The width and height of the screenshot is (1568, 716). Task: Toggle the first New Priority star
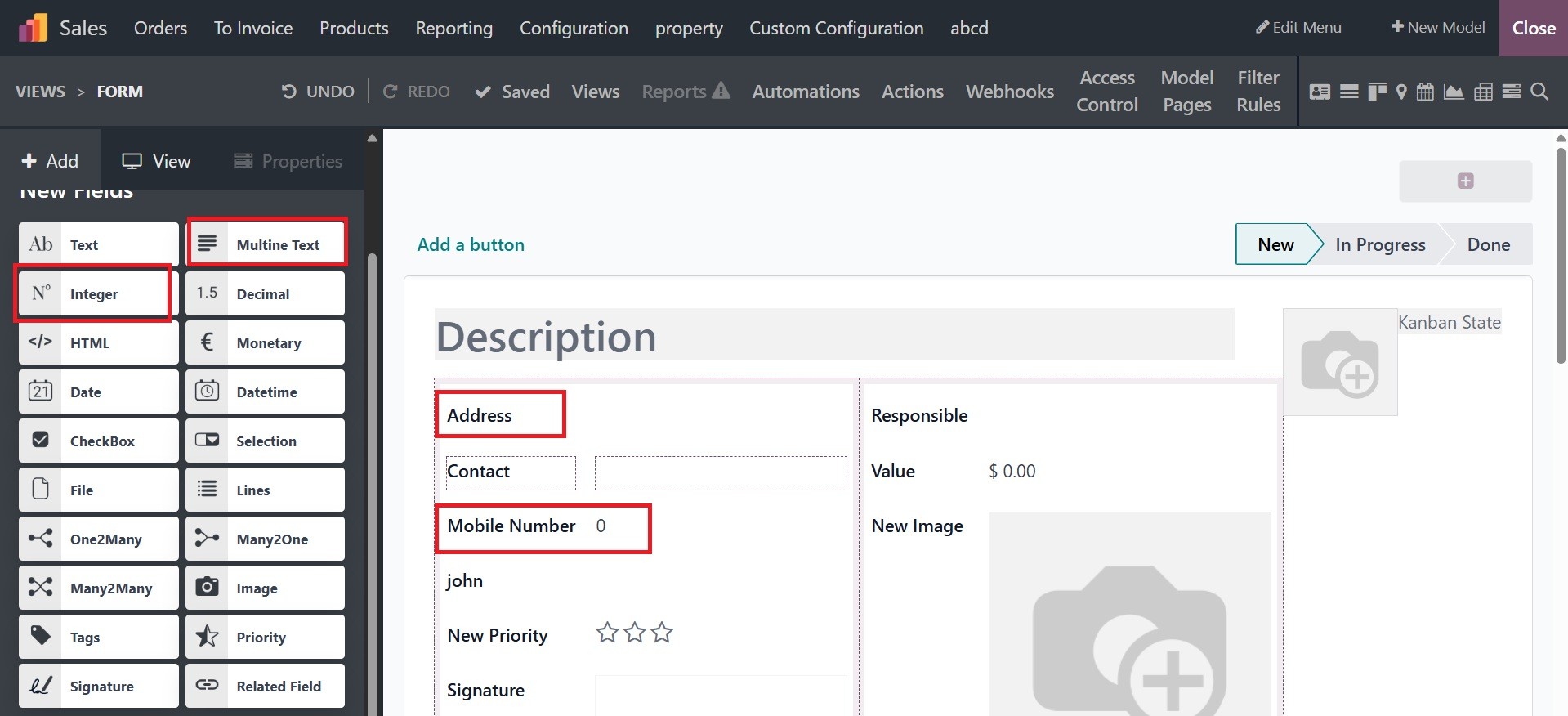(x=607, y=633)
